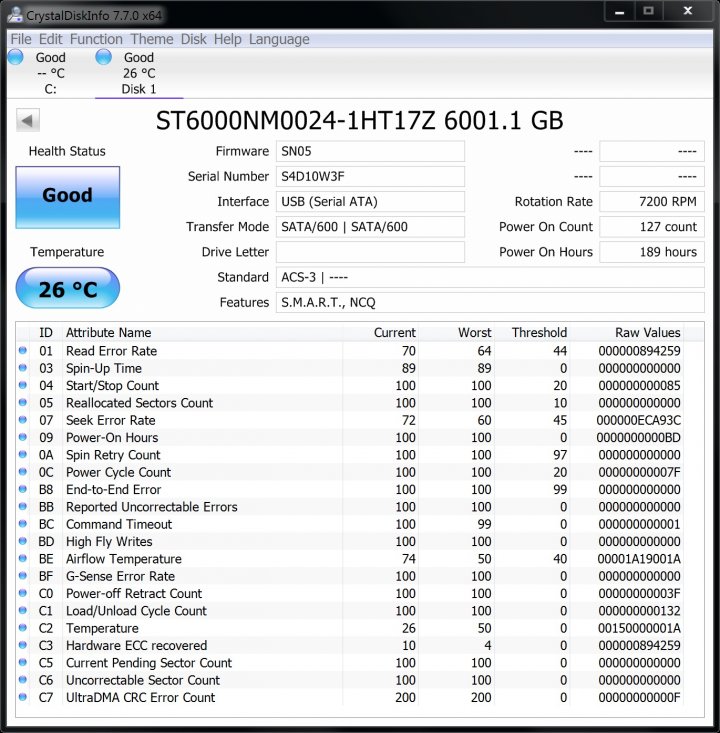
Task: Click status dot for Command Timeout
Action: click(x=22, y=523)
